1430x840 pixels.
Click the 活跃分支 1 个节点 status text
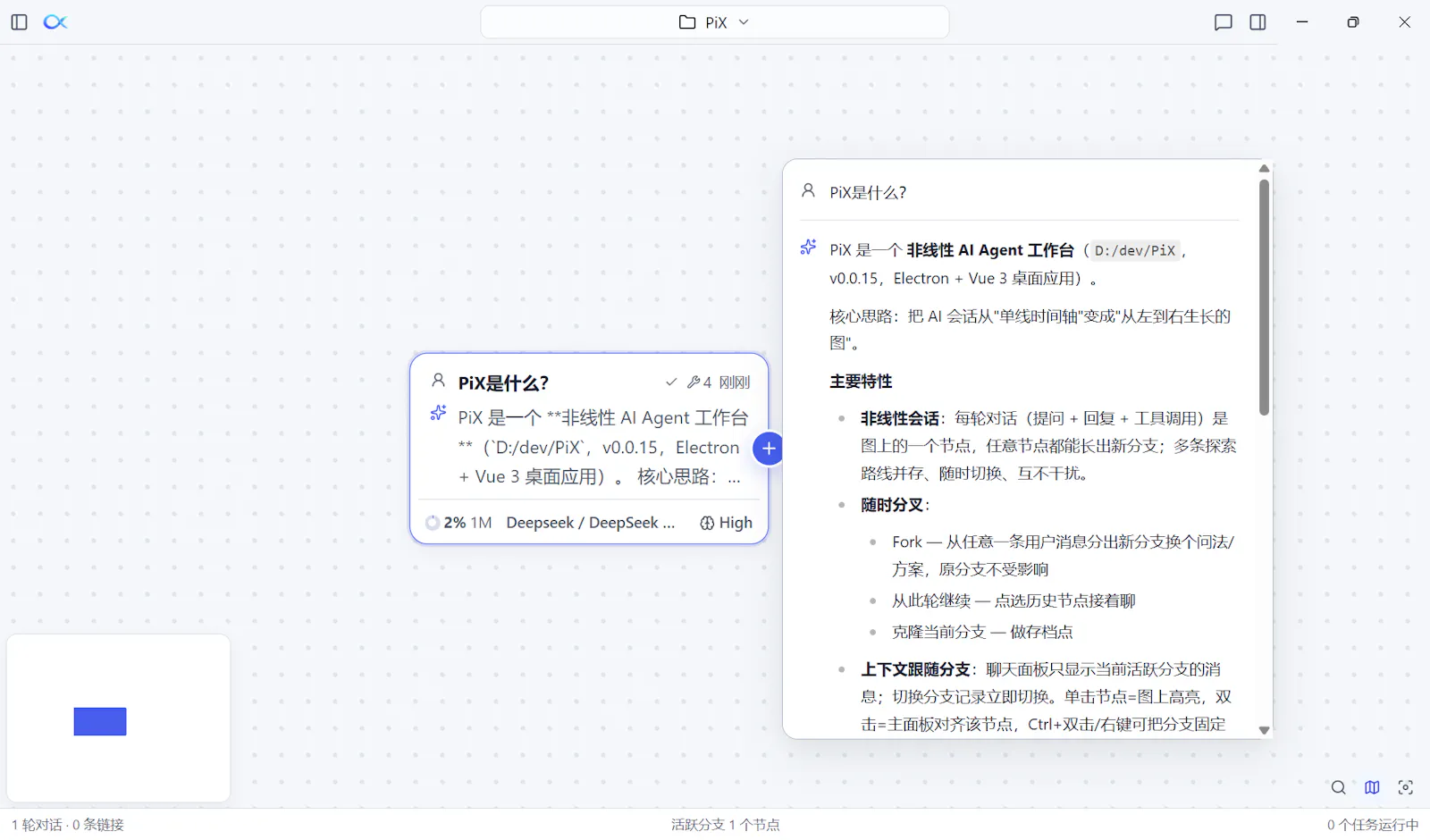tap(725, 825)
